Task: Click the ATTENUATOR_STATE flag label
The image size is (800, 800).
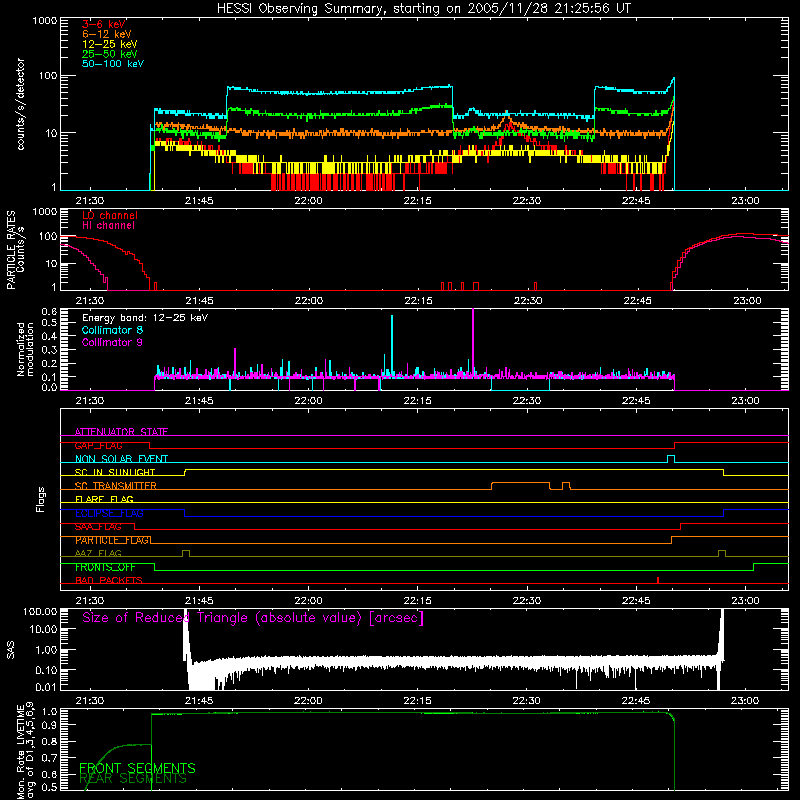Action: pos(121,432)
